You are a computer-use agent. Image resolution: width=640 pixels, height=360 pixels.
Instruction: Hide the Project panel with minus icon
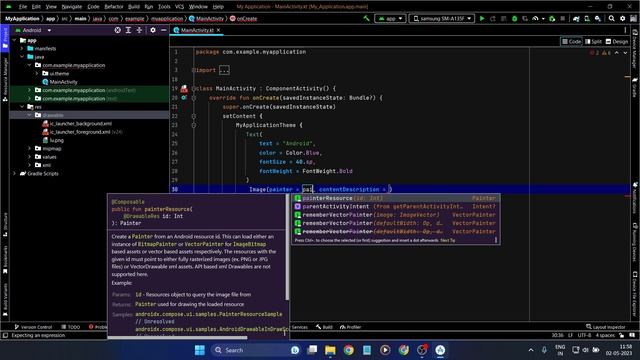pos(164,30)
